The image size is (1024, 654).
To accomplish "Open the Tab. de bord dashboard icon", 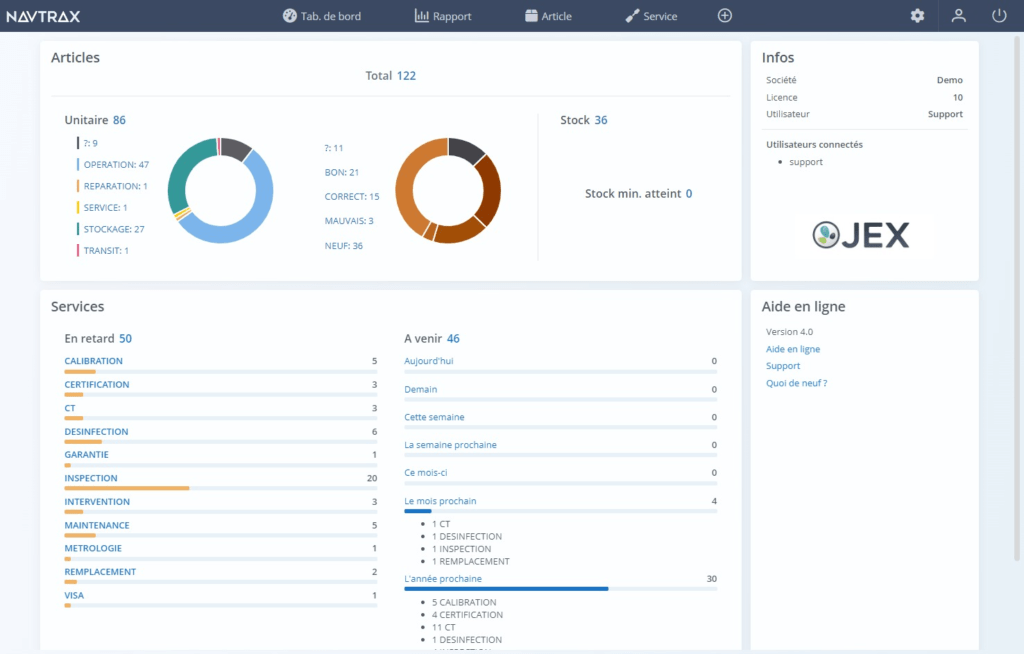I will click(290, 15).
